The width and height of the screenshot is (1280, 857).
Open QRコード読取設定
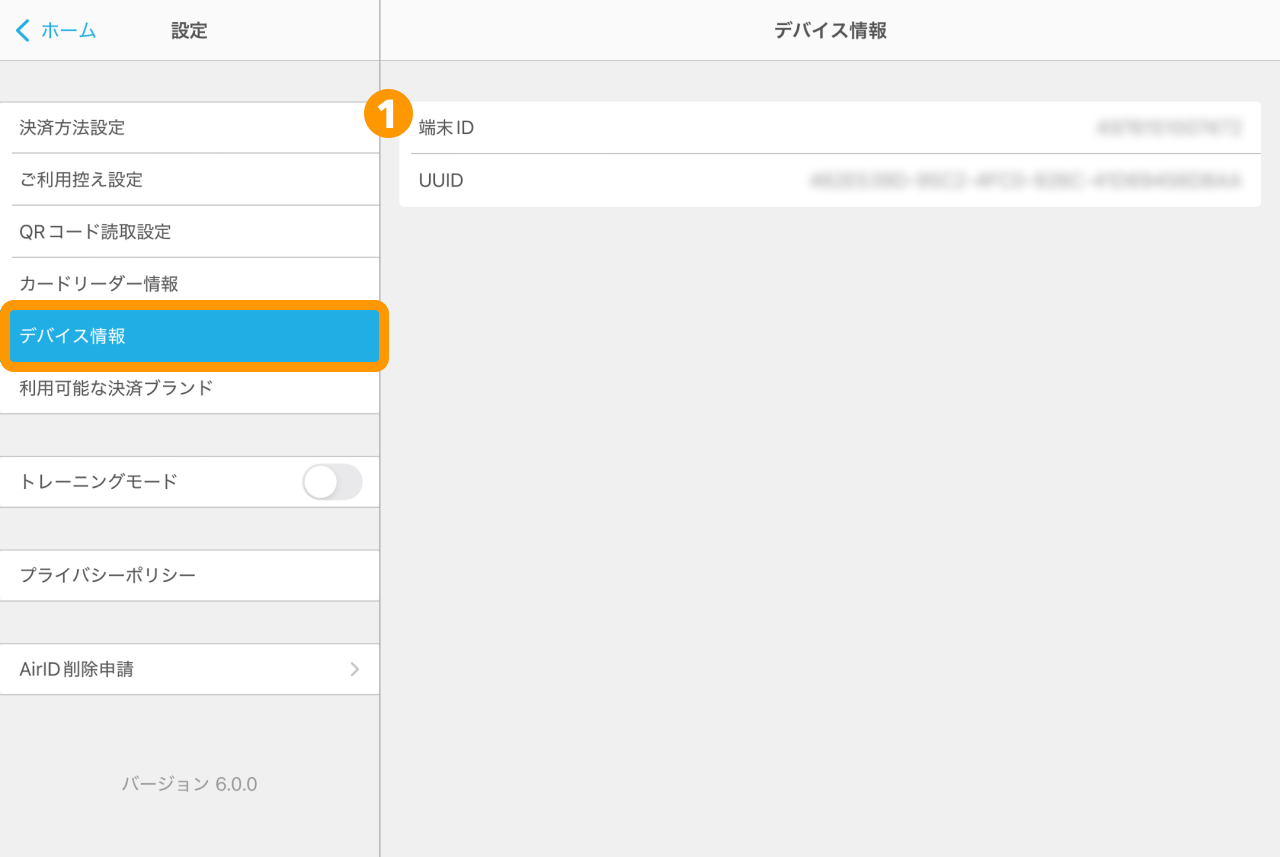[x=95, y=232]
